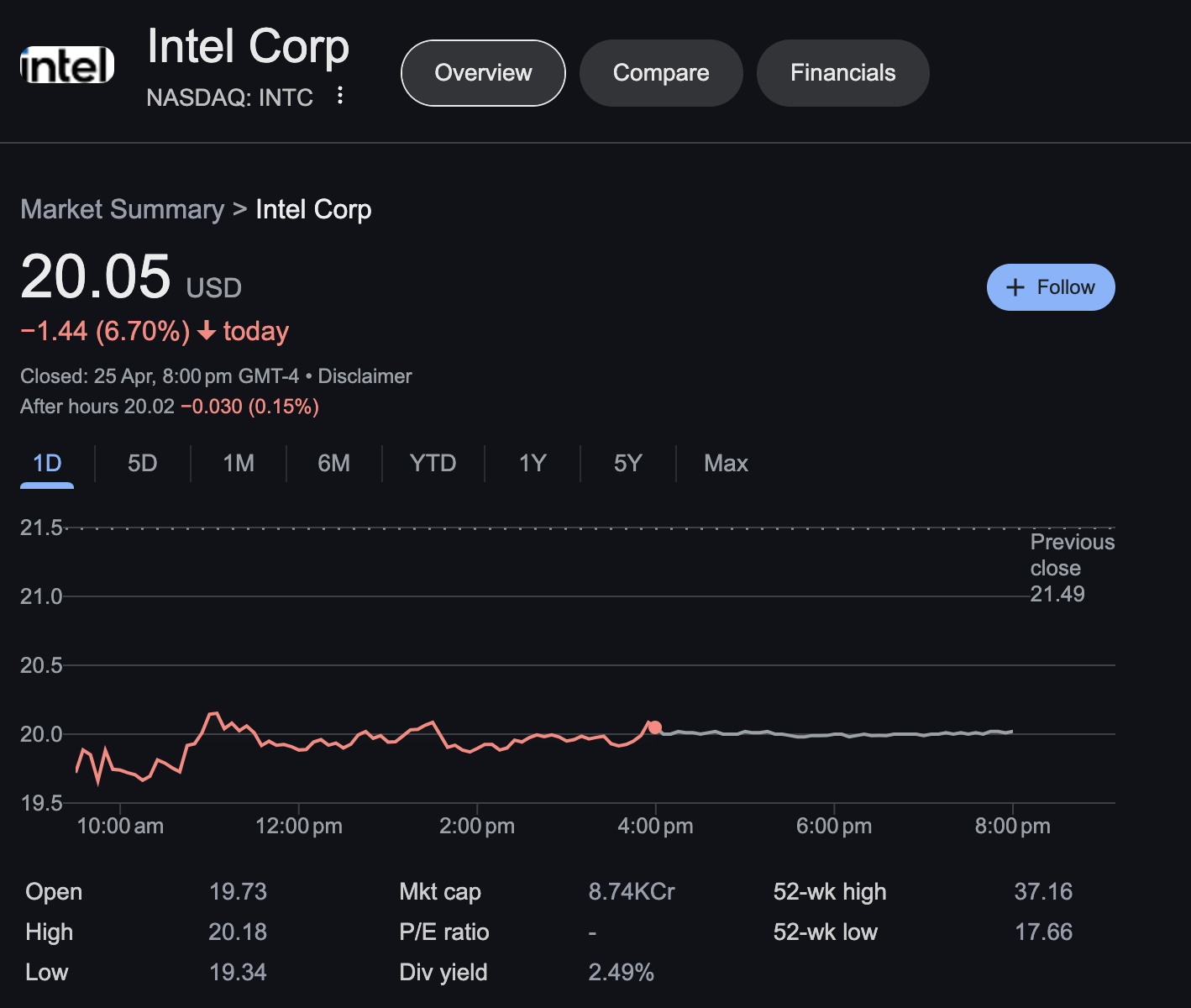Click the Low value 19.34
The image size is (1191, 1008).
pos(238,973)
